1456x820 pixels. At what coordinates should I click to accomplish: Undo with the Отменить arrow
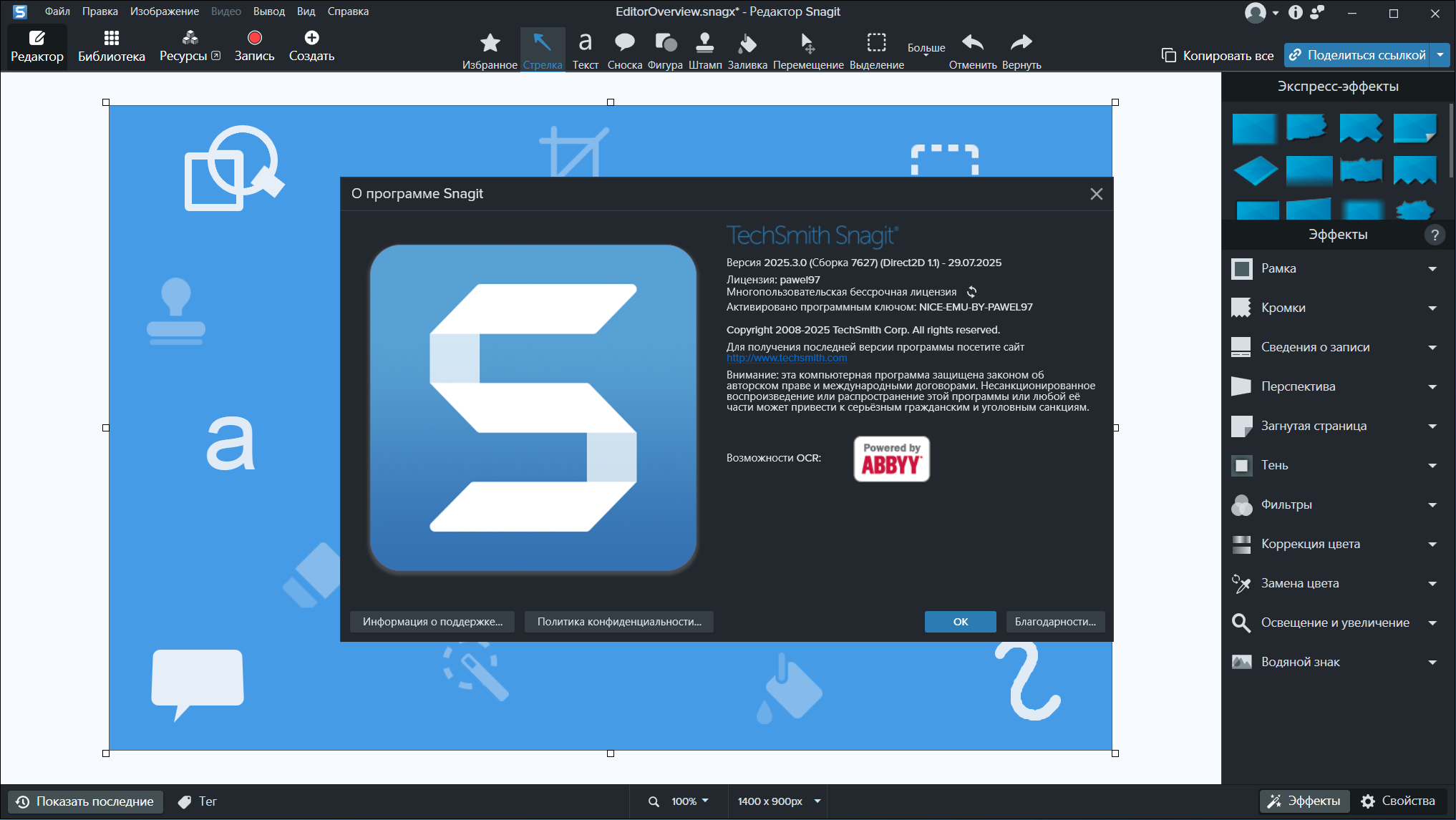[x=973, y=49]
